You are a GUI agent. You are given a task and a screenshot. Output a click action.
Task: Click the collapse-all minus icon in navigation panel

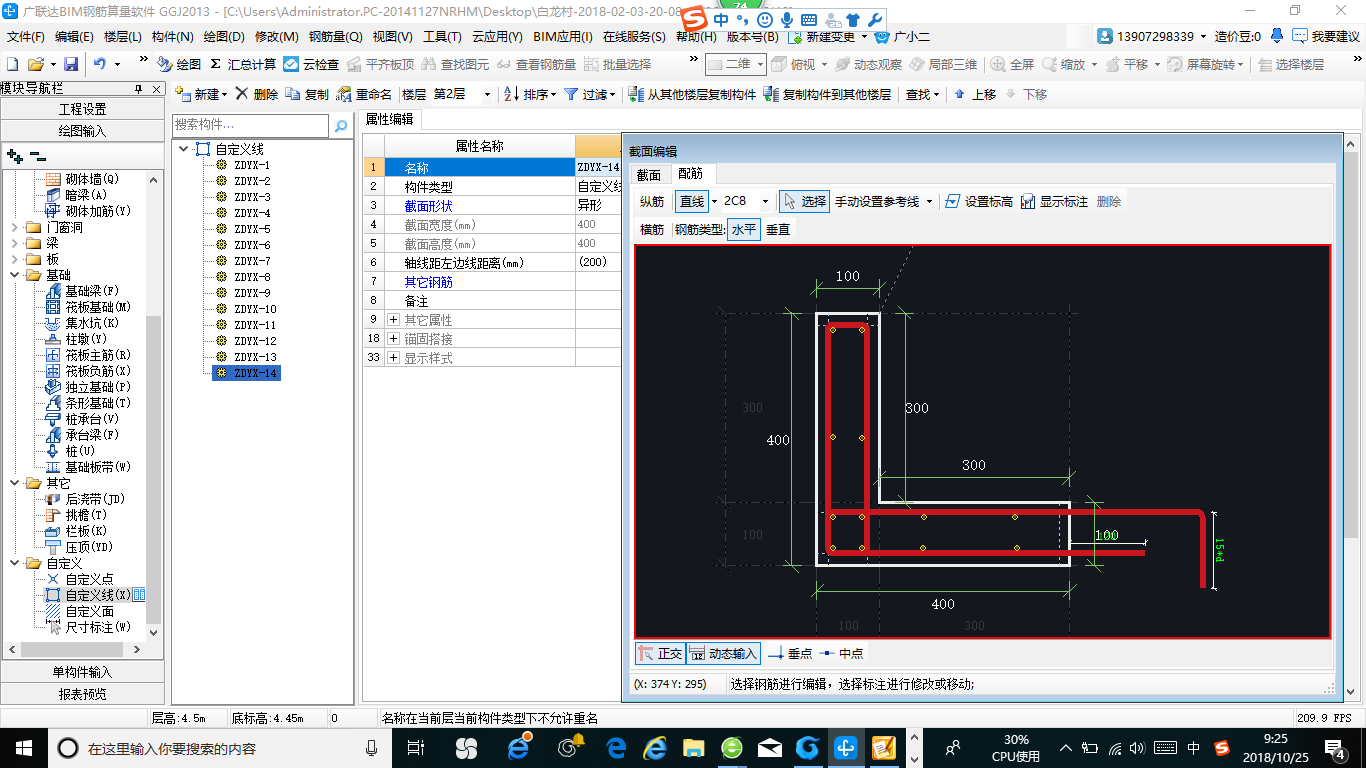click(x=37, y=156)
